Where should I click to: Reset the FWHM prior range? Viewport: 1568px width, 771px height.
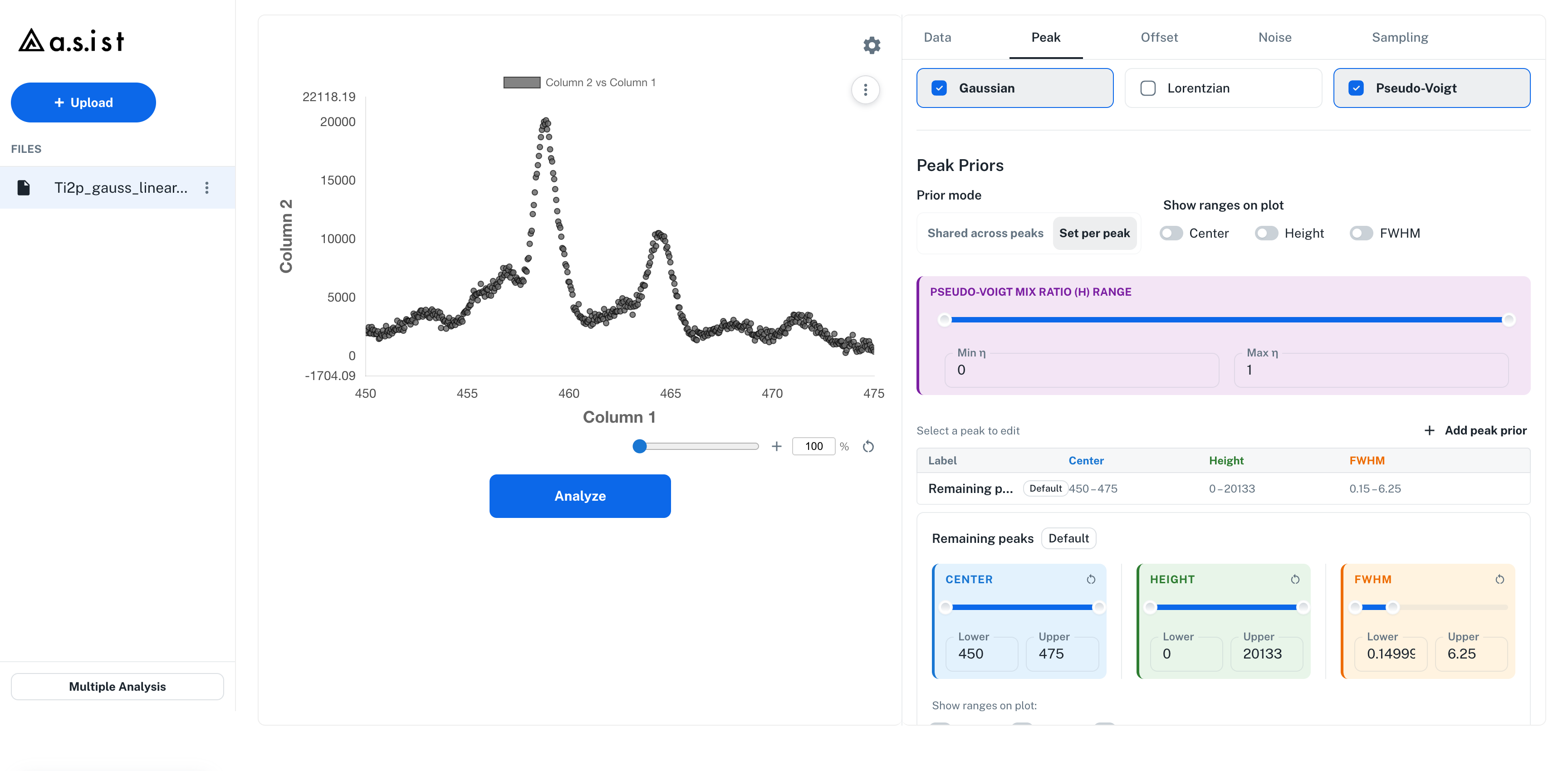1499,579
